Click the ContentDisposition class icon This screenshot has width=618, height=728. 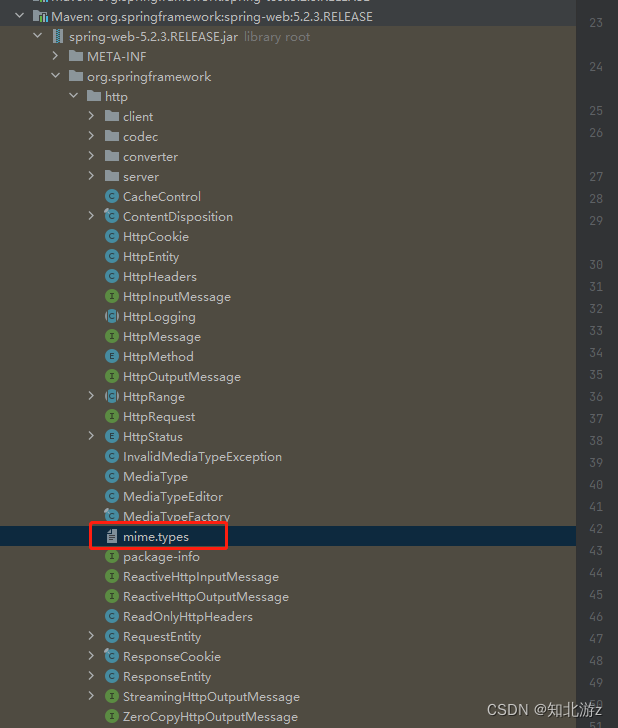111,216
